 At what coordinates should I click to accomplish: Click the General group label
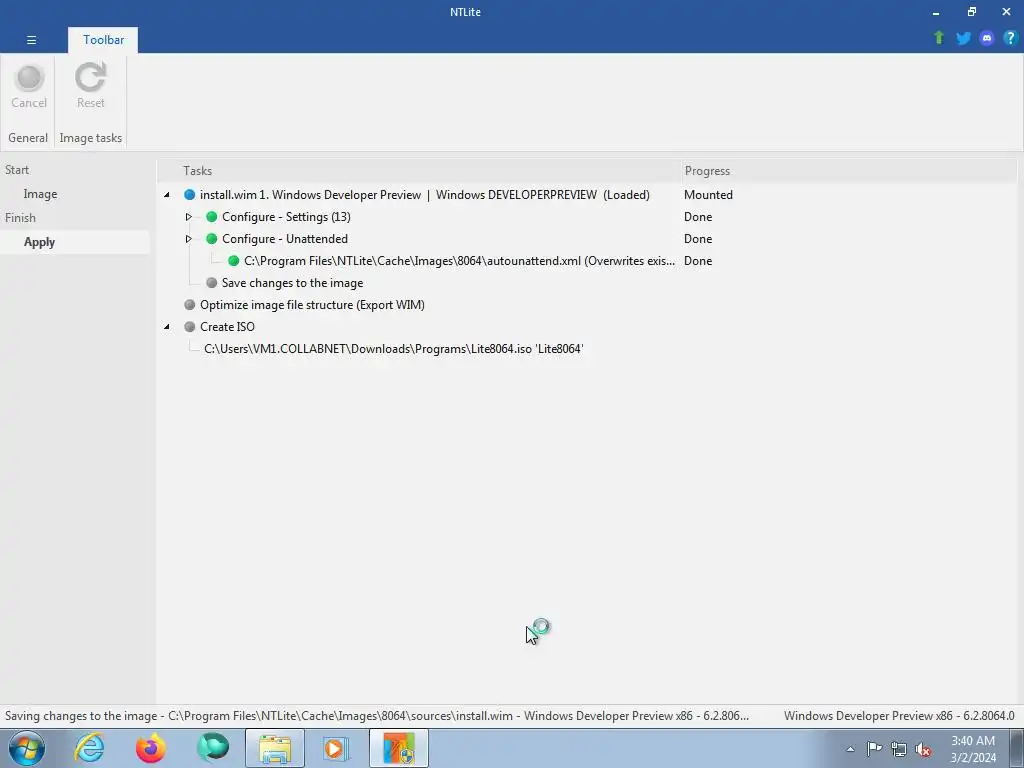point(28,138)
